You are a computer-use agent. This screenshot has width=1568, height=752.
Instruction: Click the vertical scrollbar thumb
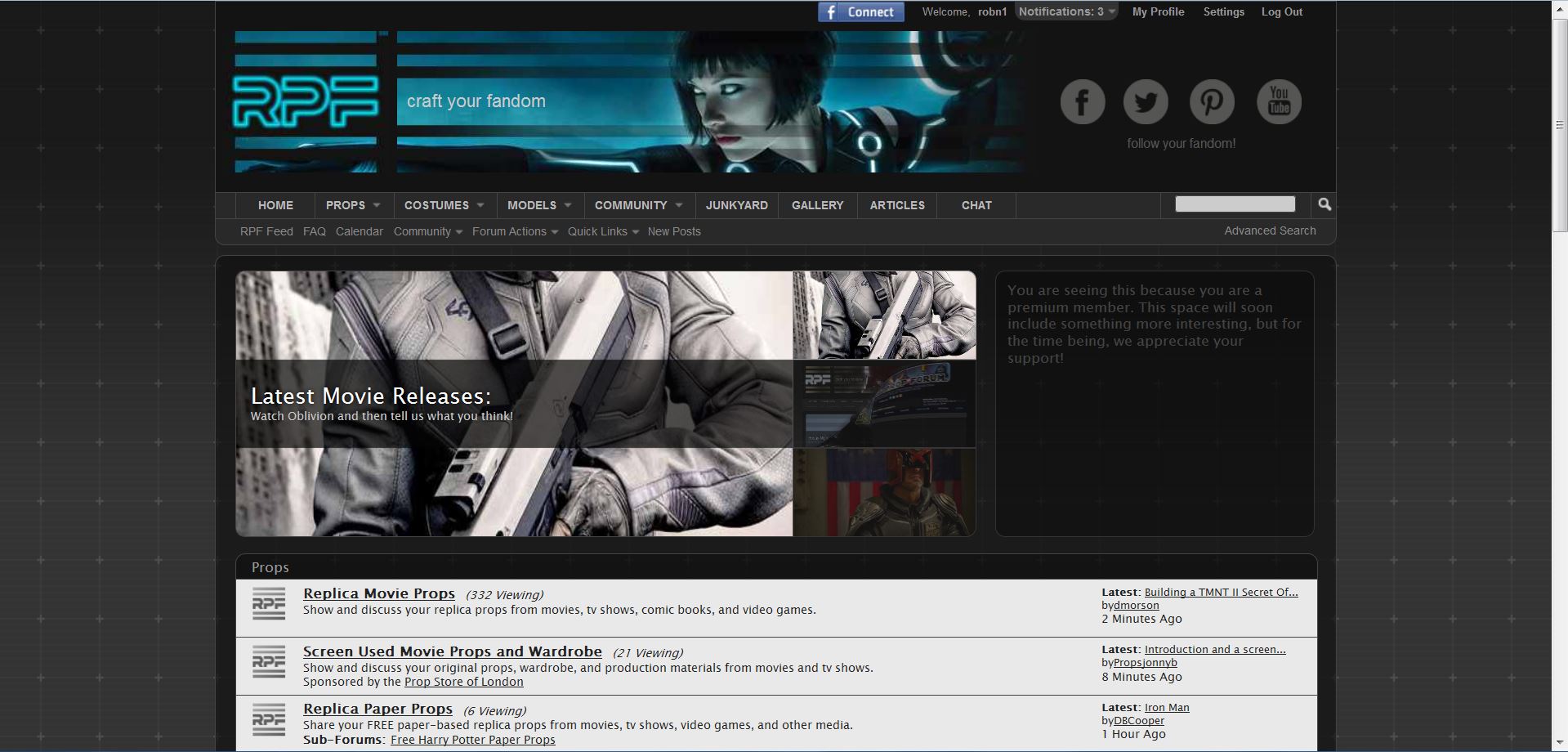pyautogui.click(x=1560, y=124)
